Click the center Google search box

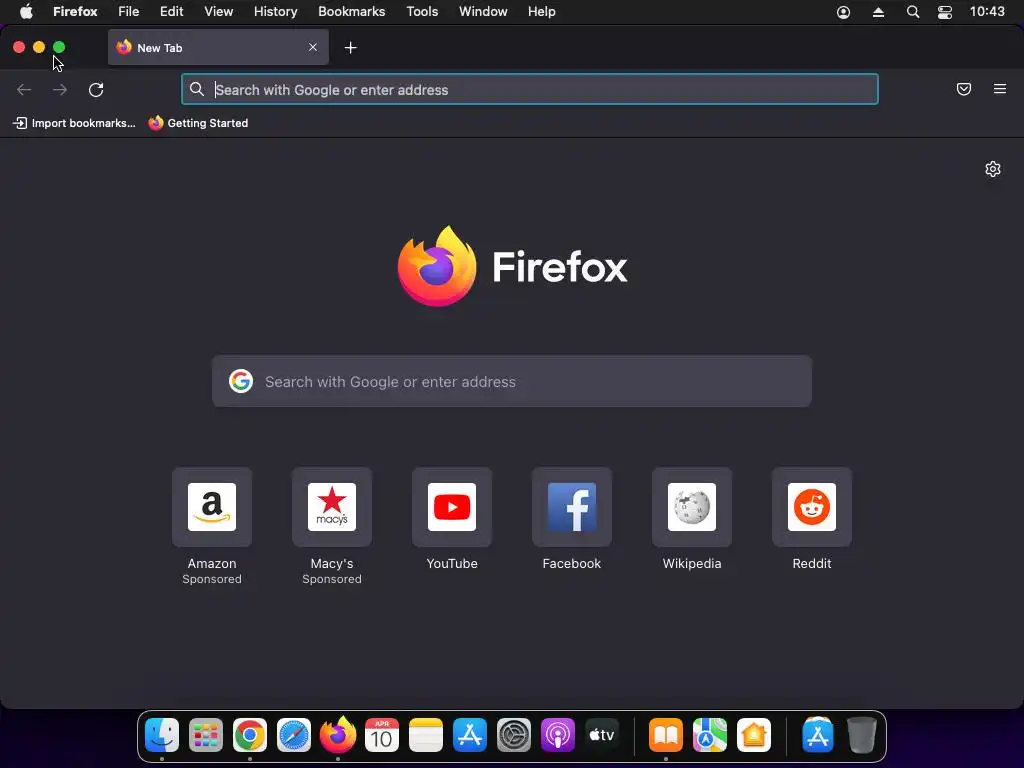(x=512, y=381)
